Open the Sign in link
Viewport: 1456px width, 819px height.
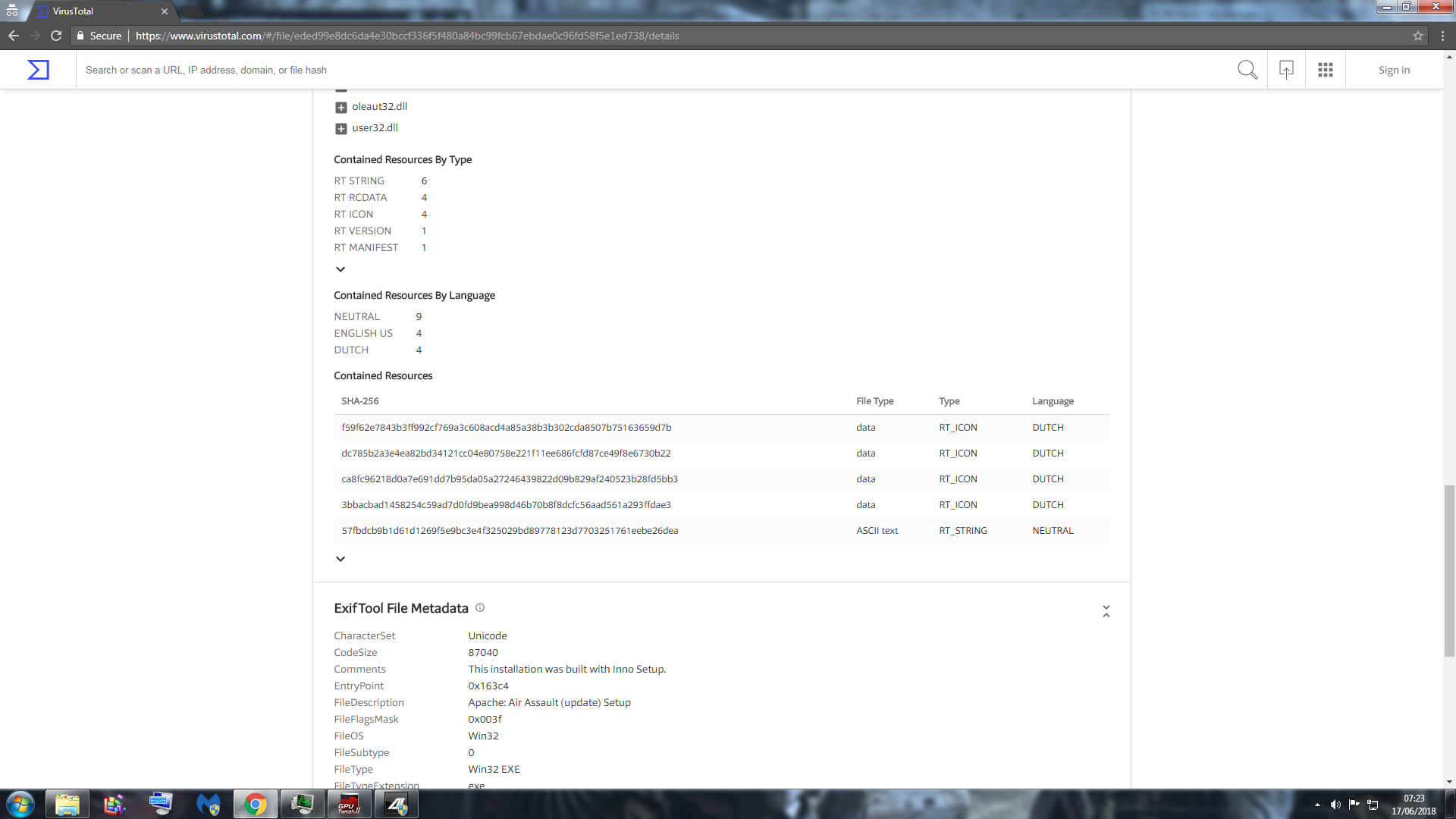tap(1394, 70)
